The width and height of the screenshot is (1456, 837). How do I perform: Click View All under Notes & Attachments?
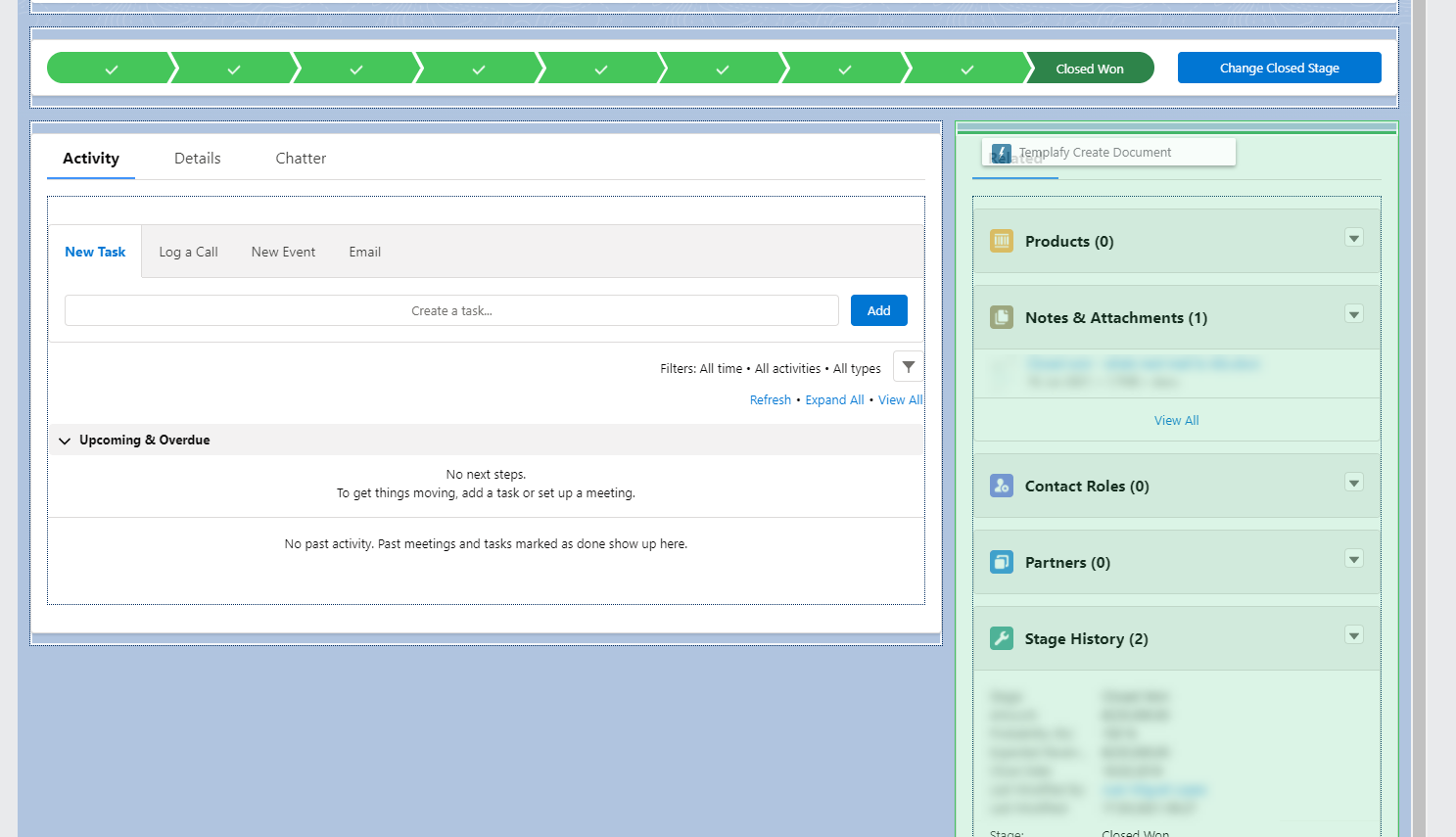tap(1176, 421)
